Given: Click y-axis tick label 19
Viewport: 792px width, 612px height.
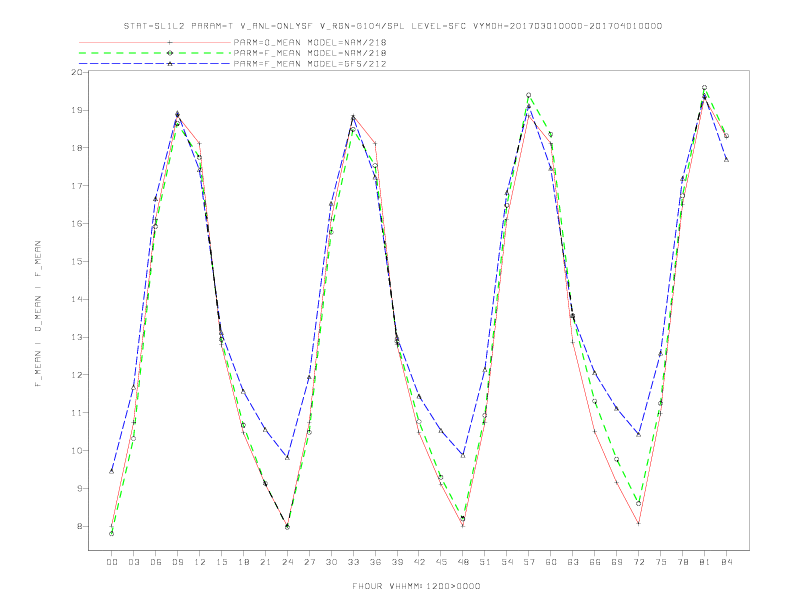Looking at the screenshot, I should tap(77, 110).
